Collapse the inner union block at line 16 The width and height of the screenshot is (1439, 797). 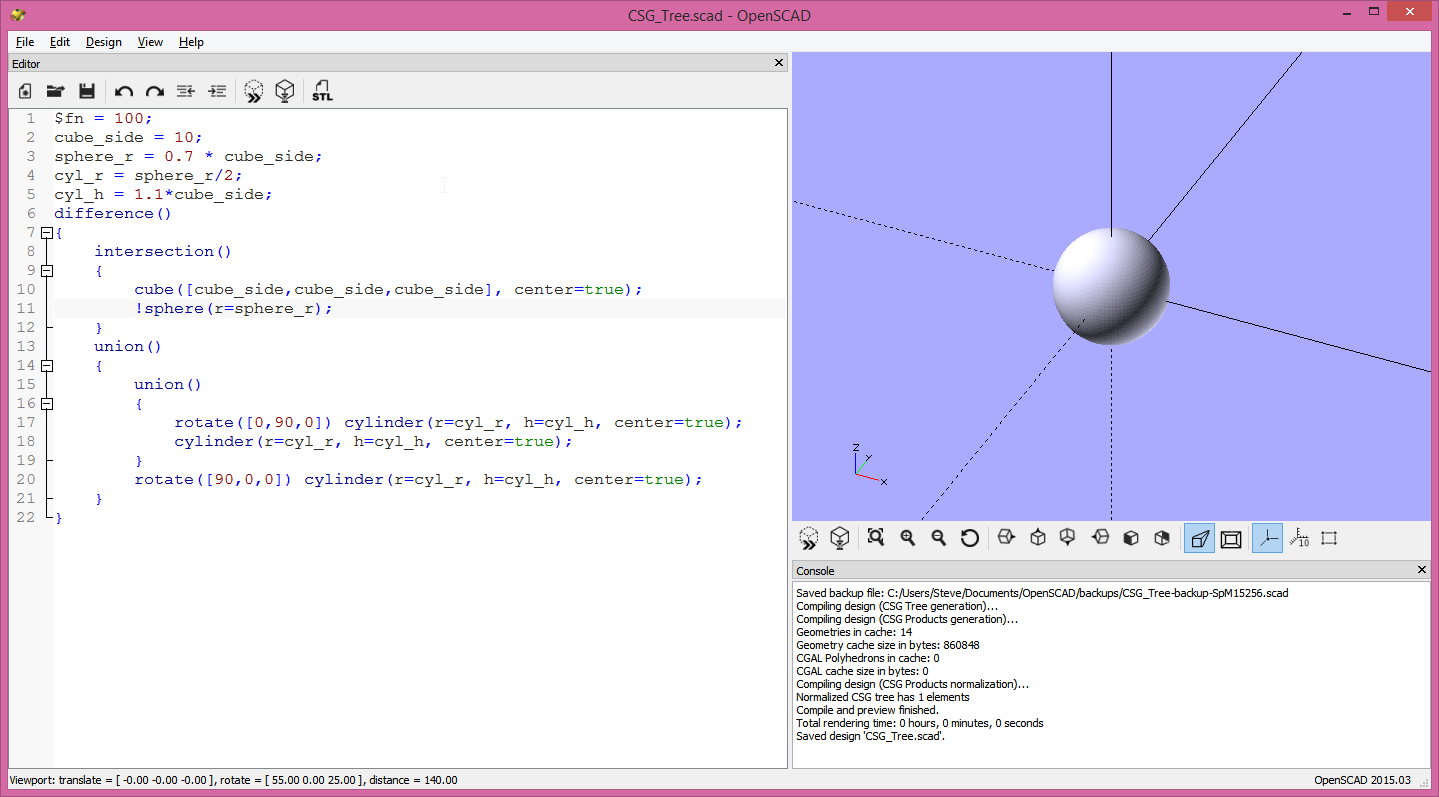tap(46, 403)
